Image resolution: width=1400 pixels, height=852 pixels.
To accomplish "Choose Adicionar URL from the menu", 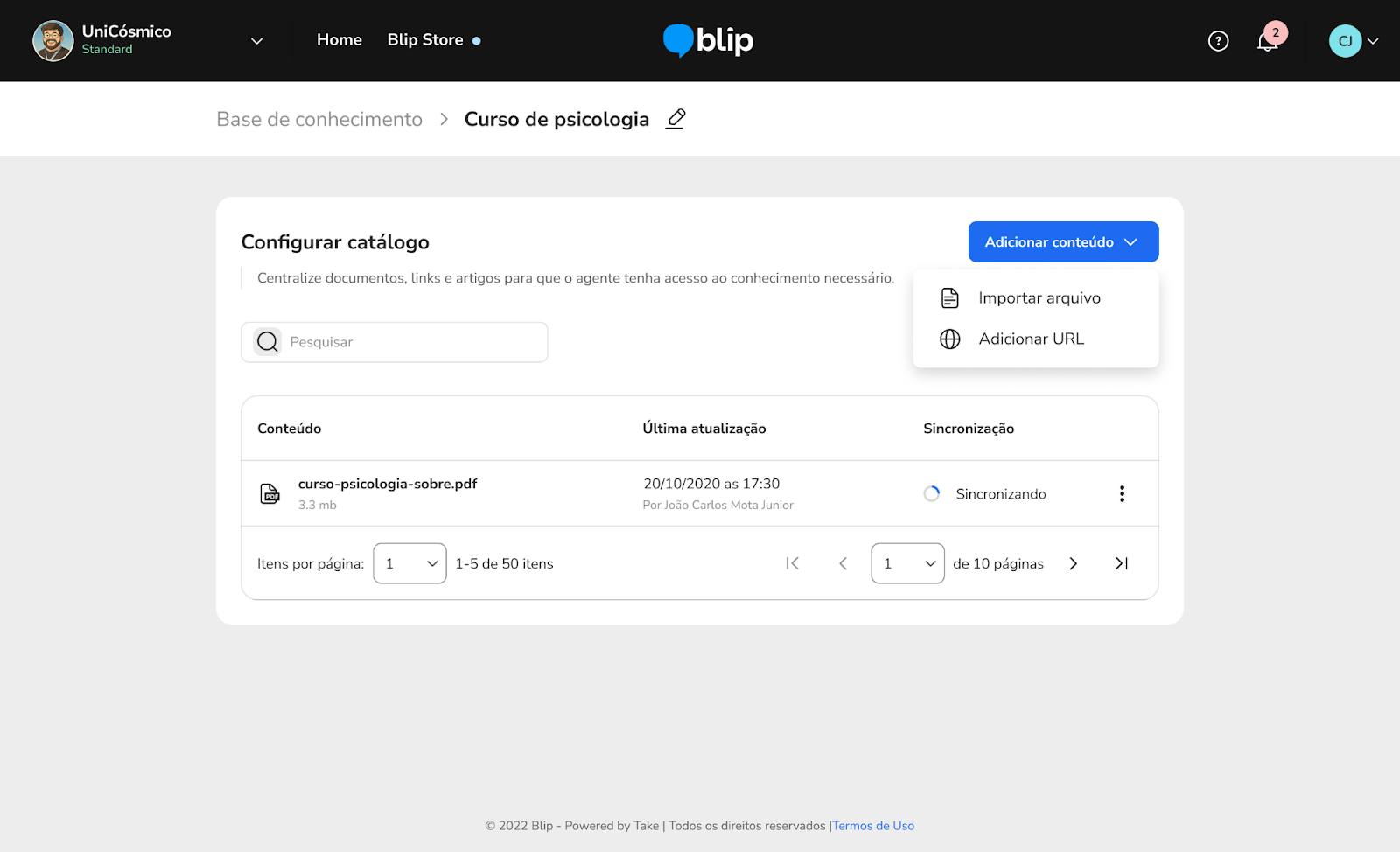I will point(1031,339).
